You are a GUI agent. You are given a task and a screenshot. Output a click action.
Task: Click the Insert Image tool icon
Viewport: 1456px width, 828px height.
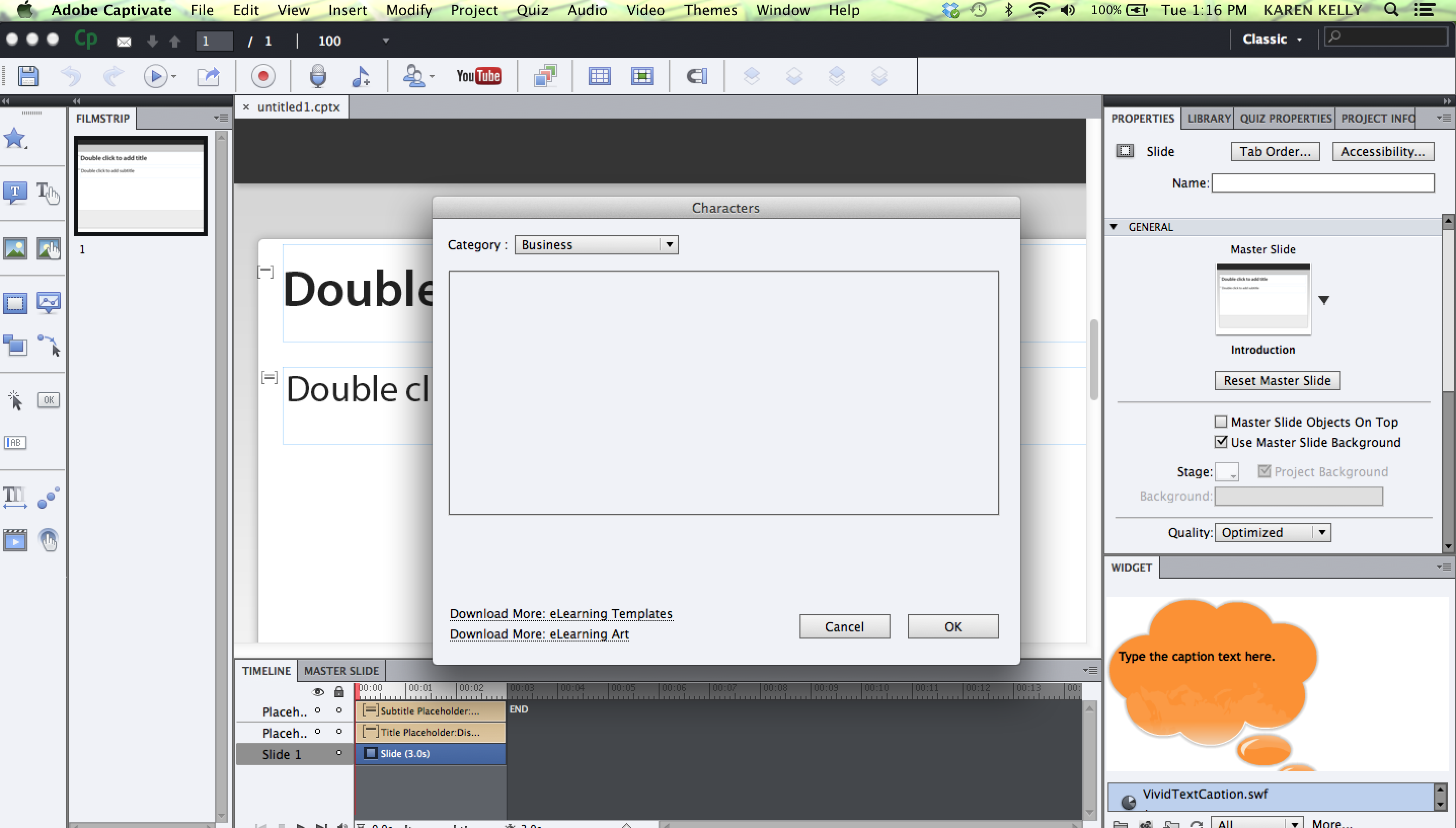pyautogui.click(x=15, y=248)
